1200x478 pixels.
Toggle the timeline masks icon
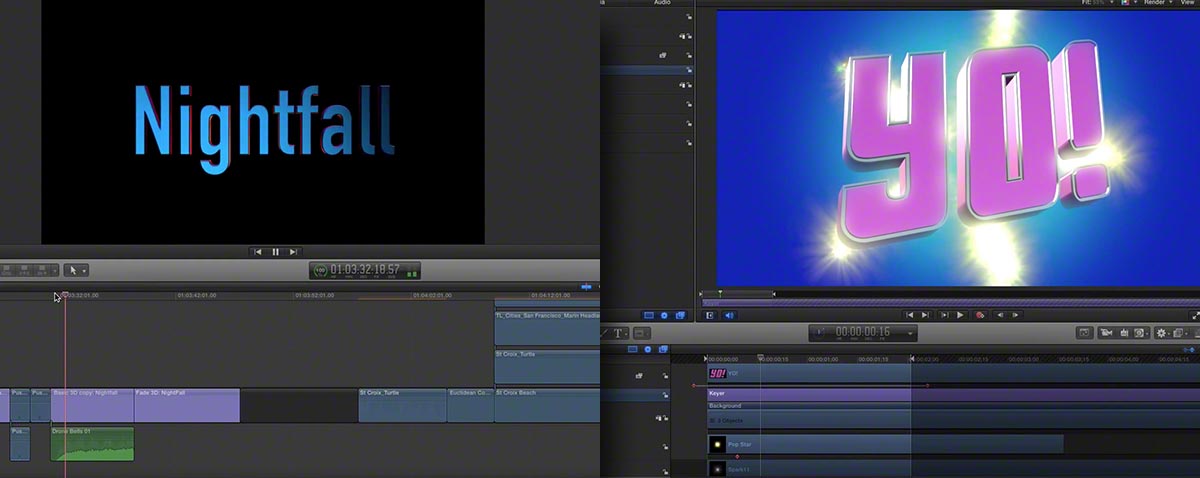(663, 349)
